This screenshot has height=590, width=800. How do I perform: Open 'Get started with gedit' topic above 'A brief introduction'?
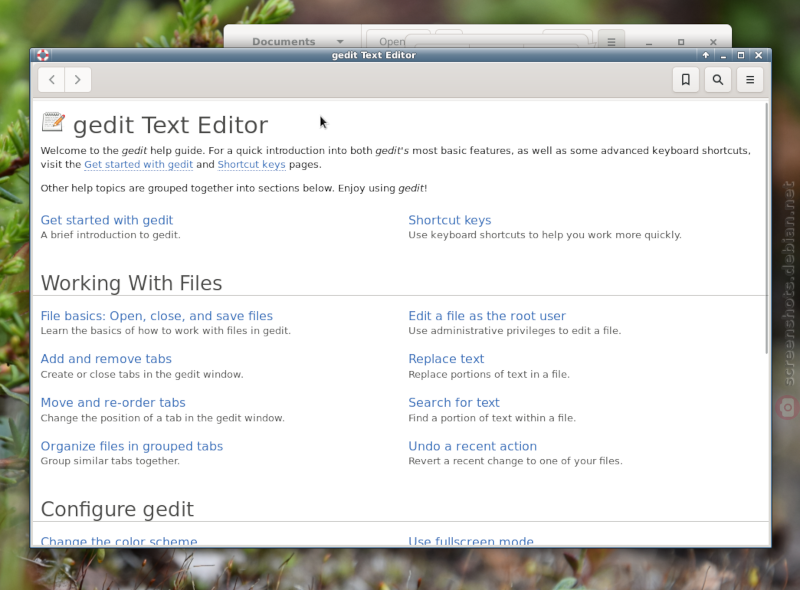(x=107, y=220)
